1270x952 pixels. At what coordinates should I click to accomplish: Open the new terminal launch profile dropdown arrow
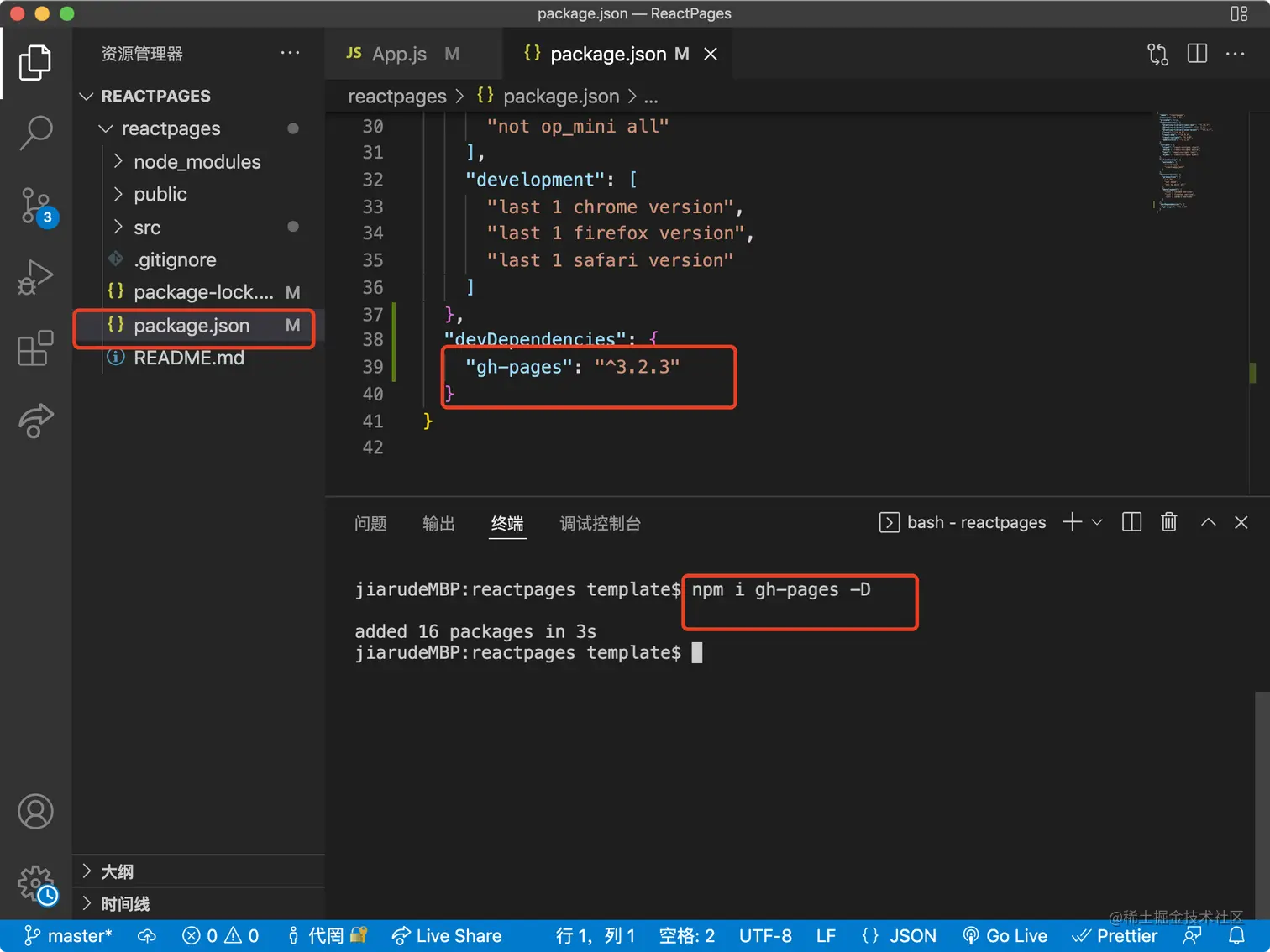pyautogui.click(x=1096, y=522)
